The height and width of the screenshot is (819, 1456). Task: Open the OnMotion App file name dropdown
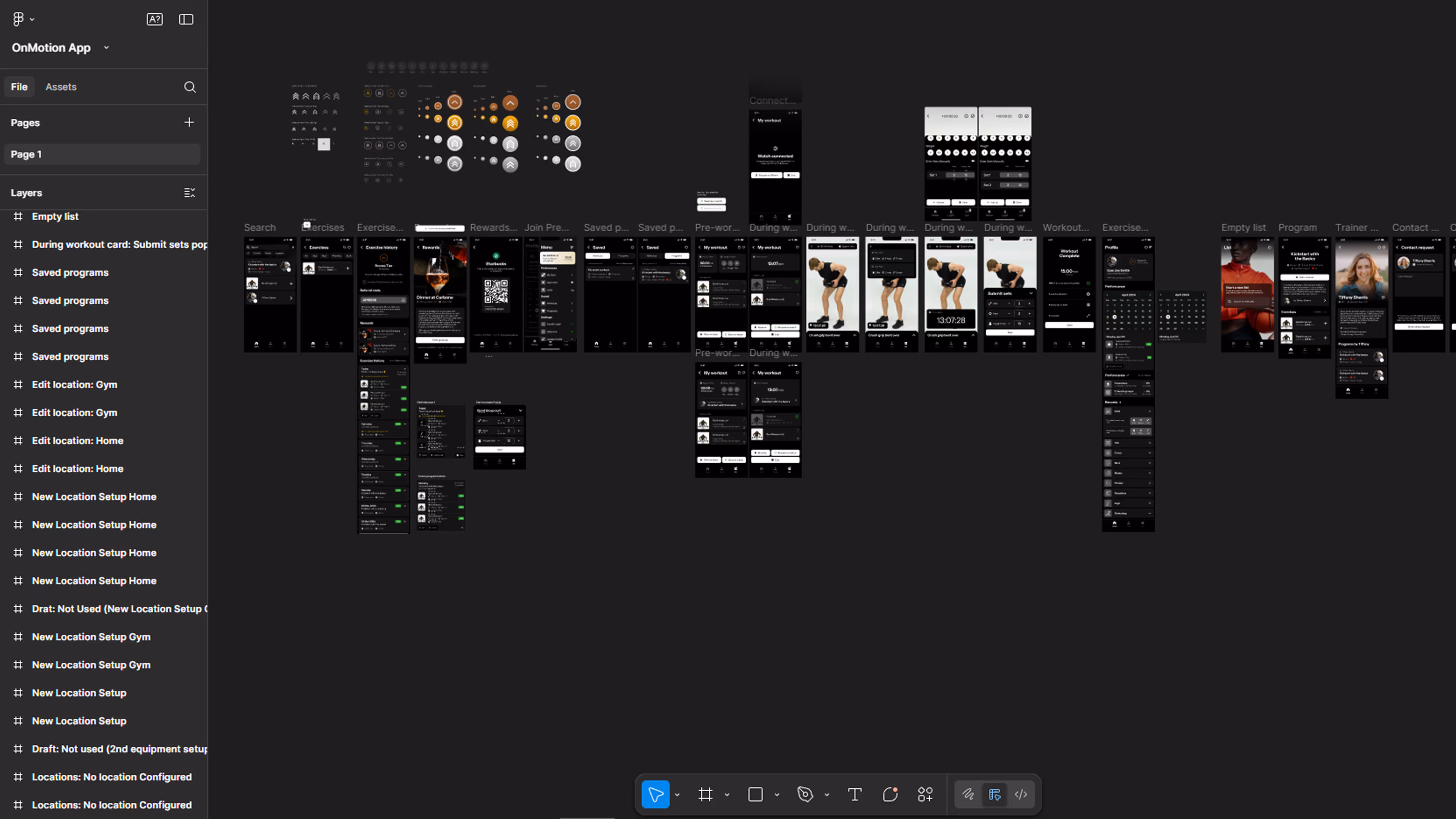106,47
